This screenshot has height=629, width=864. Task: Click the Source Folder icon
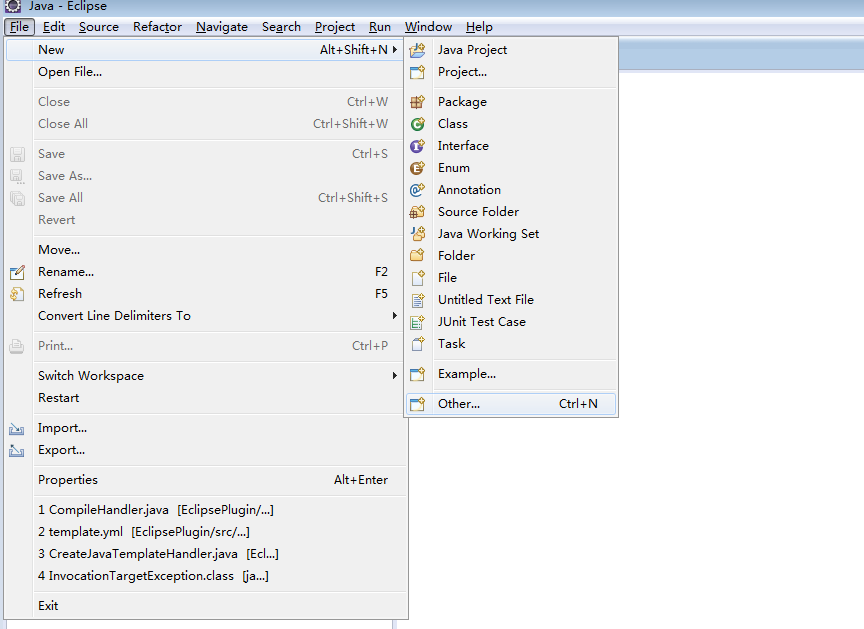click(418, 212)
